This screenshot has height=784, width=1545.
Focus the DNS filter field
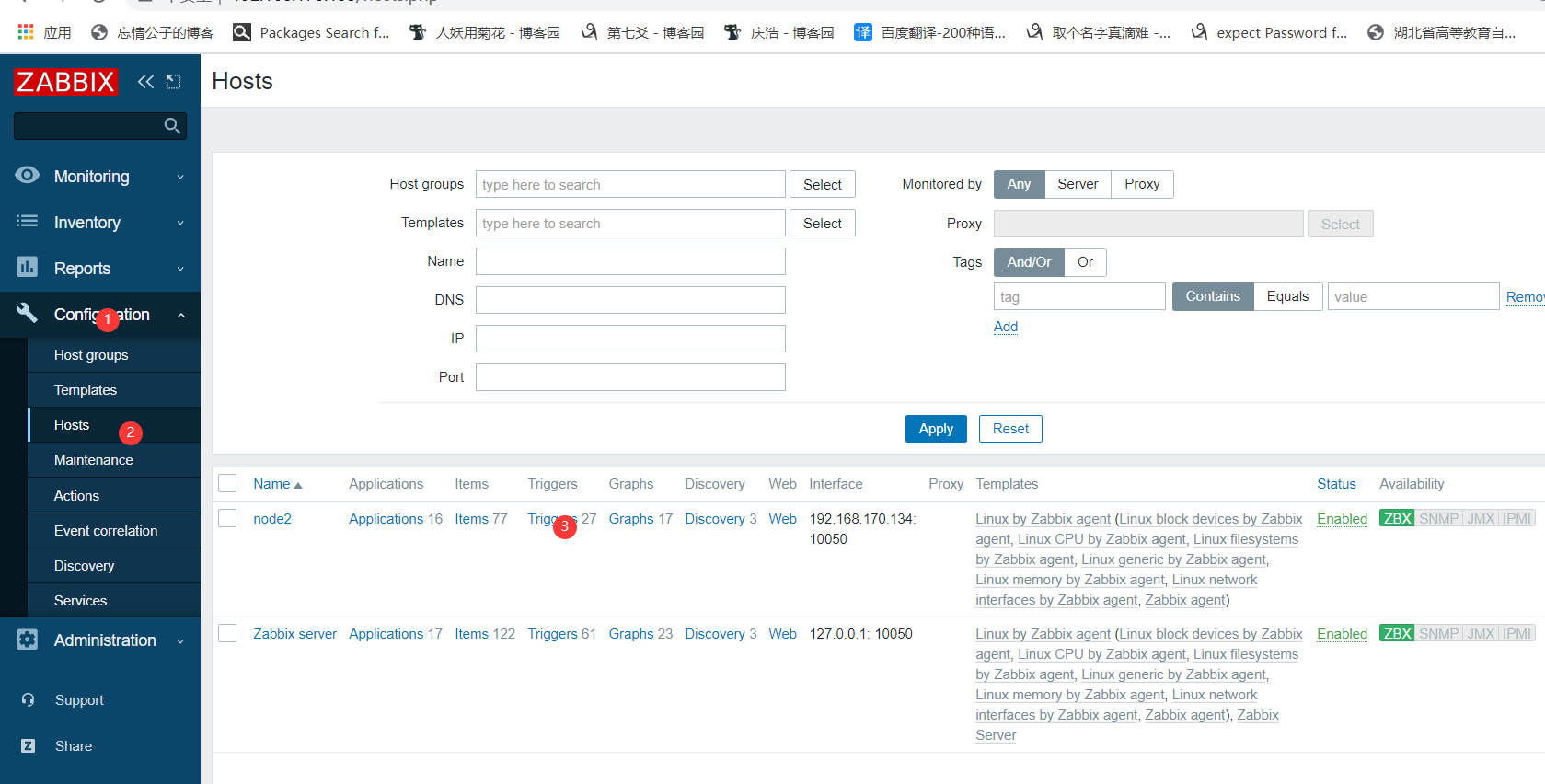coord(630,300)
